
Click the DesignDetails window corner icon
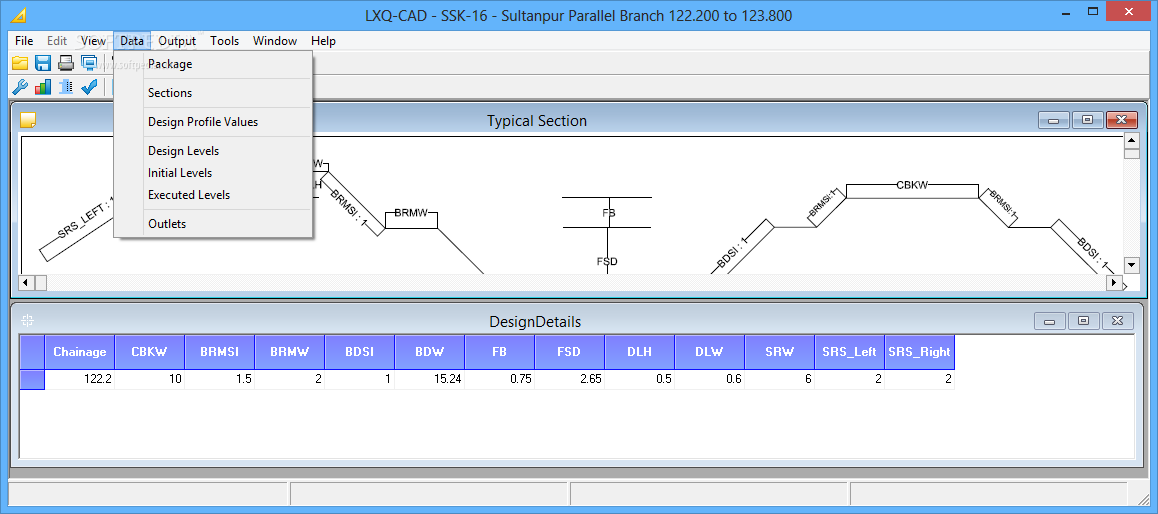tap(28, 321)
